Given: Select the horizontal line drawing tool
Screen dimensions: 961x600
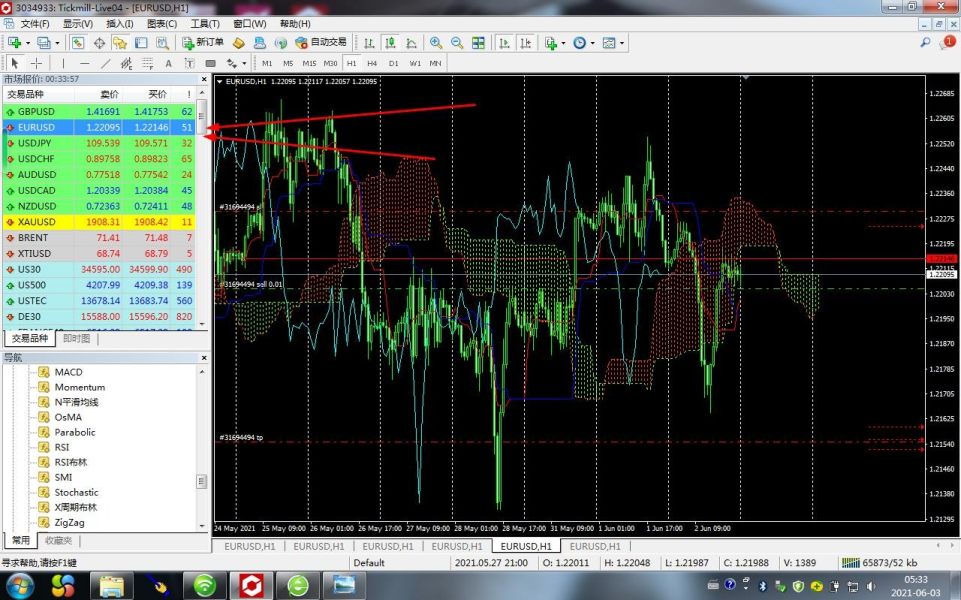Looking at the screenshot, I should pyautogui.click(x=84, y=63).
